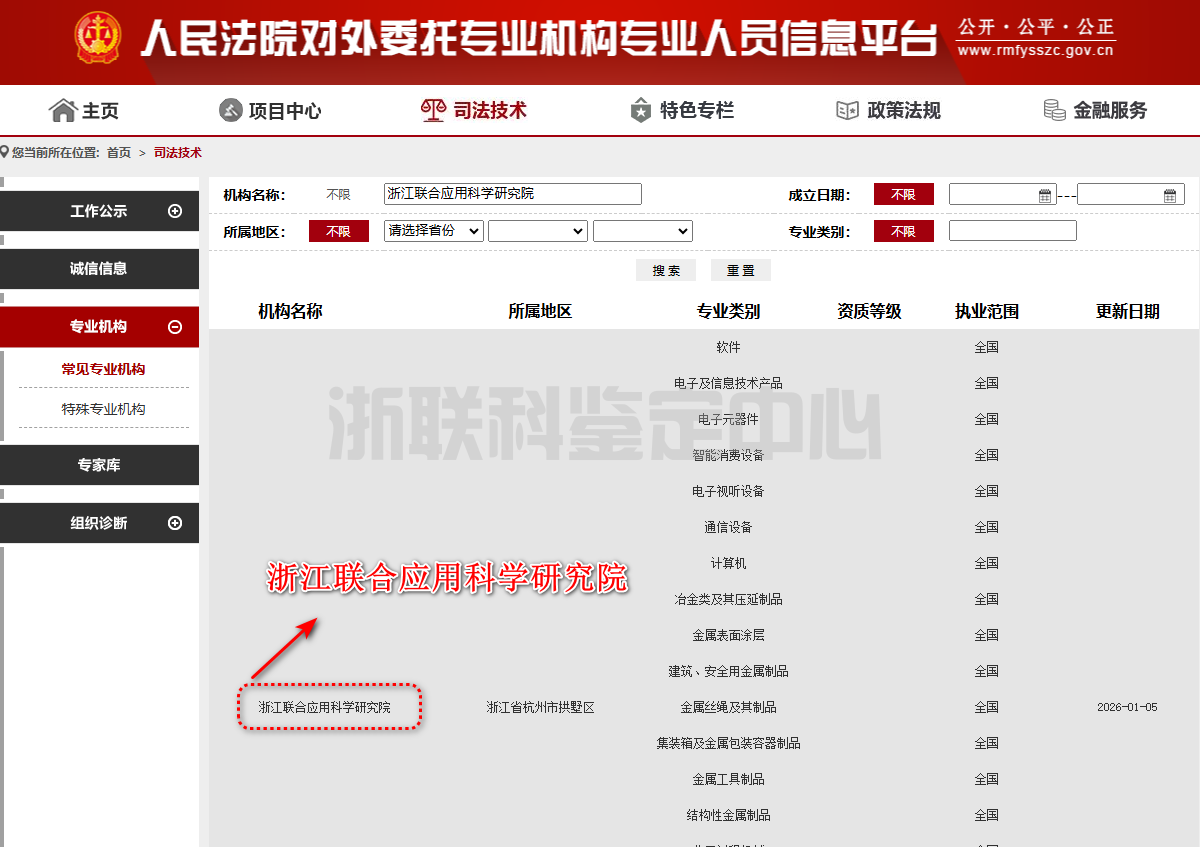
Task: Toggle 不限 for 成立日期 filter
Action: point(903,194)
